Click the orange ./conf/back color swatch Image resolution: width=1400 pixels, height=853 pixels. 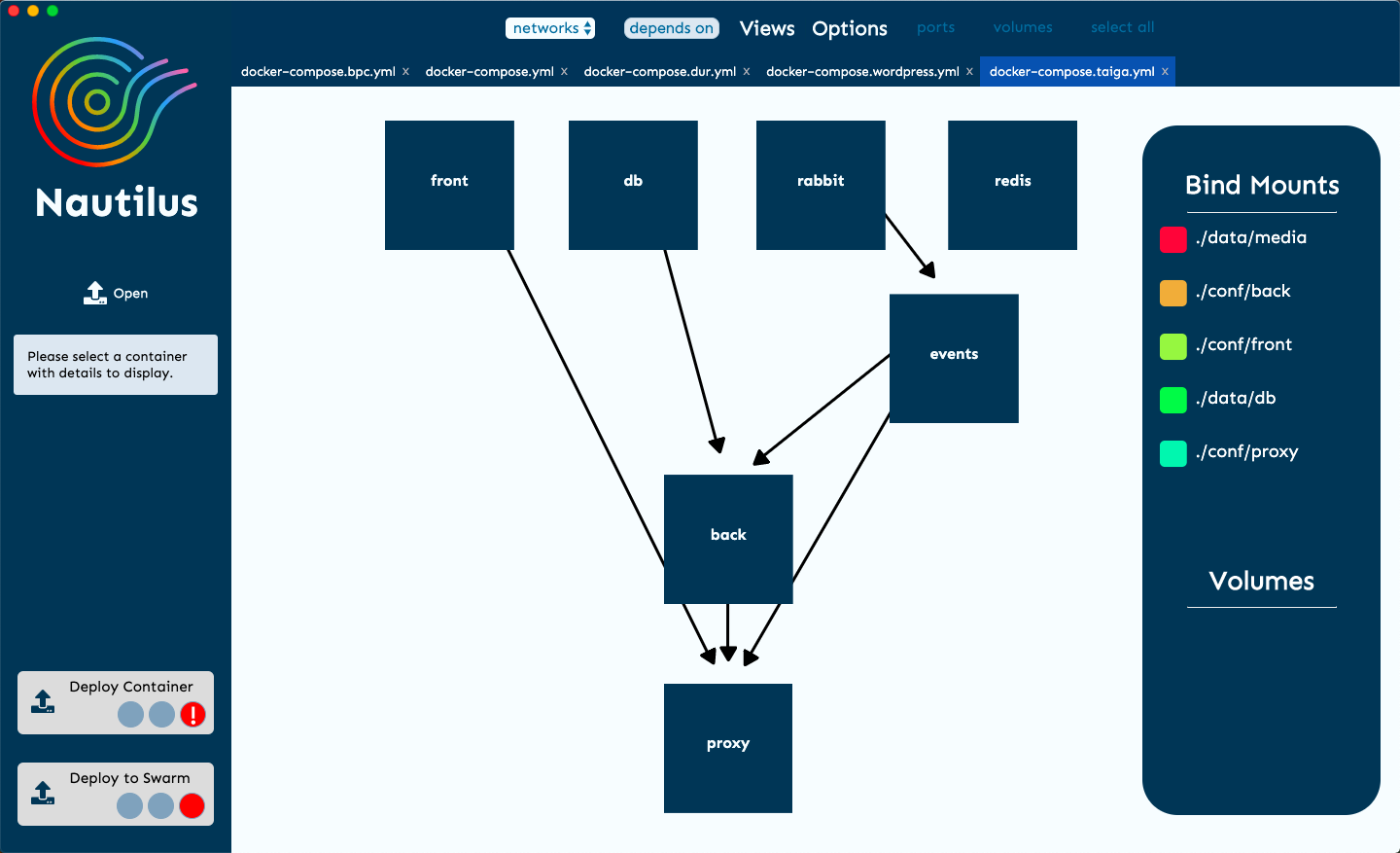click(x=1173, y=293)
